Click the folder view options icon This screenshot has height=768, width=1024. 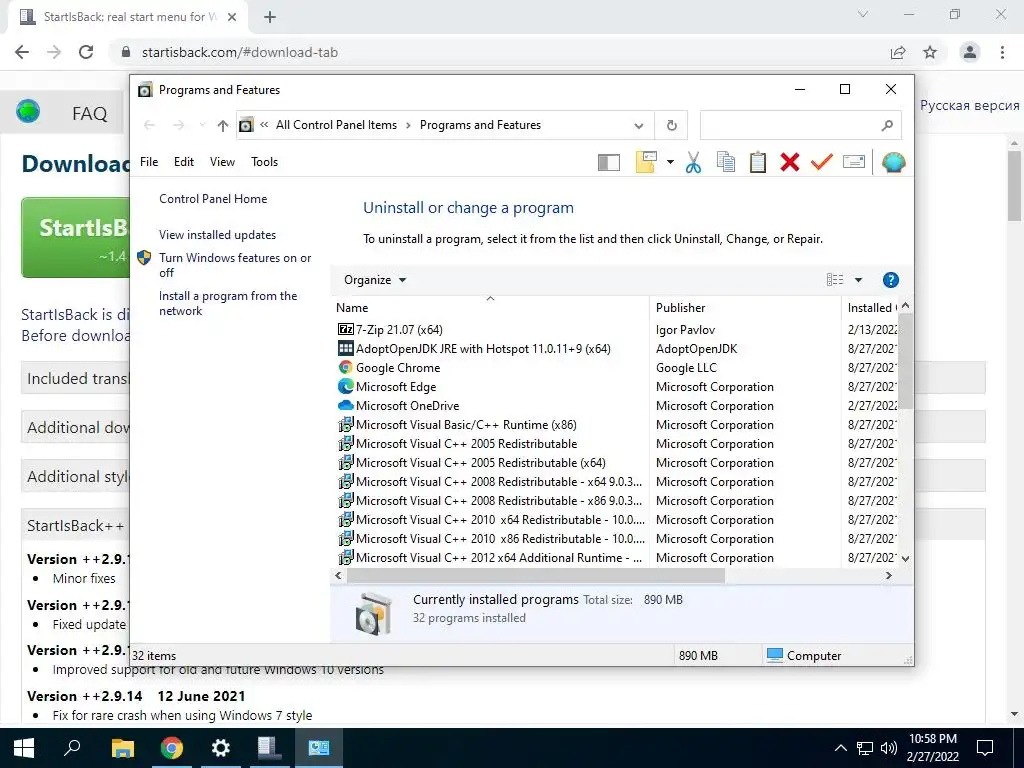[646, 162]
